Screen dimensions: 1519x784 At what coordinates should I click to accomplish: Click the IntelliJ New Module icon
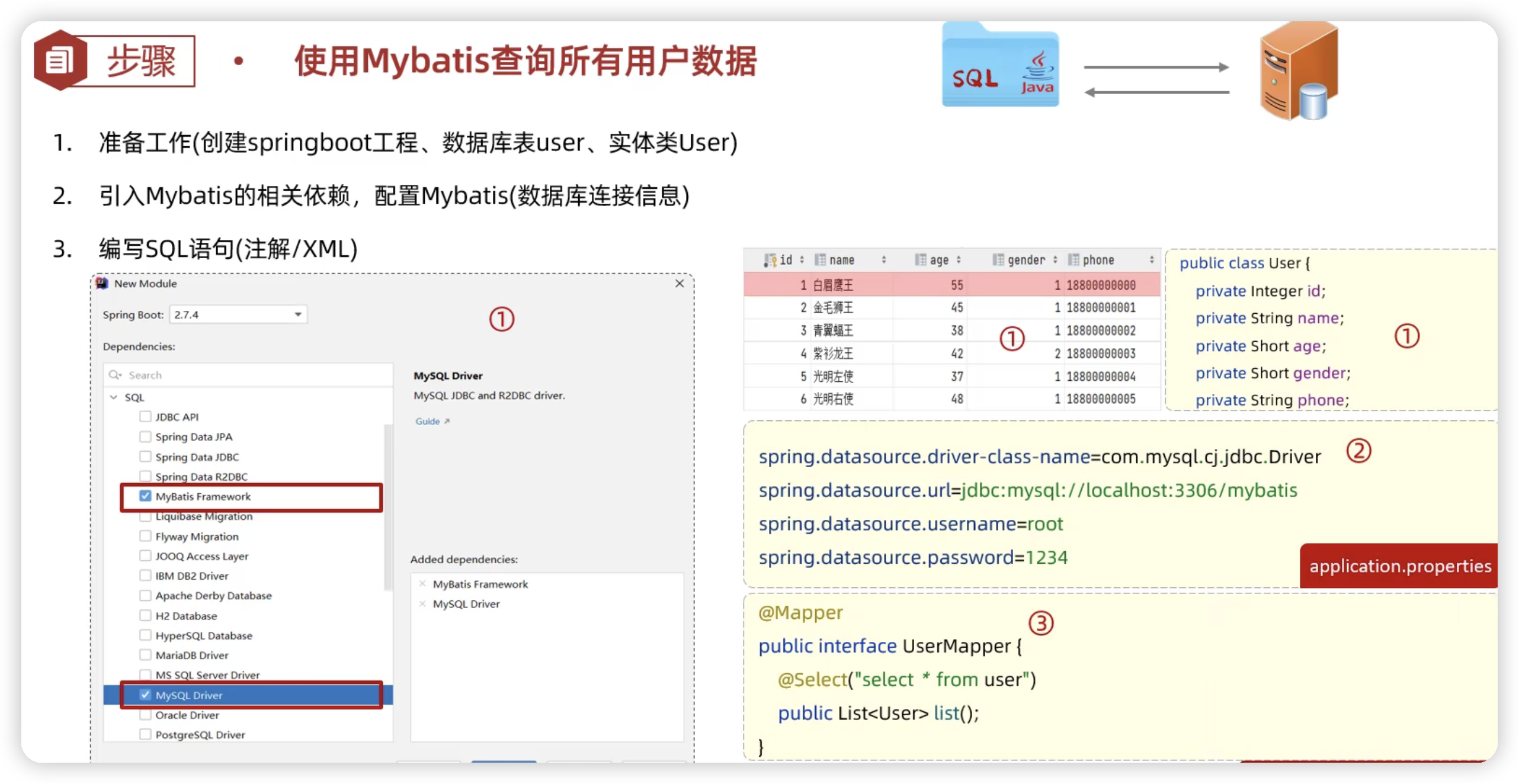pos(102,284)
